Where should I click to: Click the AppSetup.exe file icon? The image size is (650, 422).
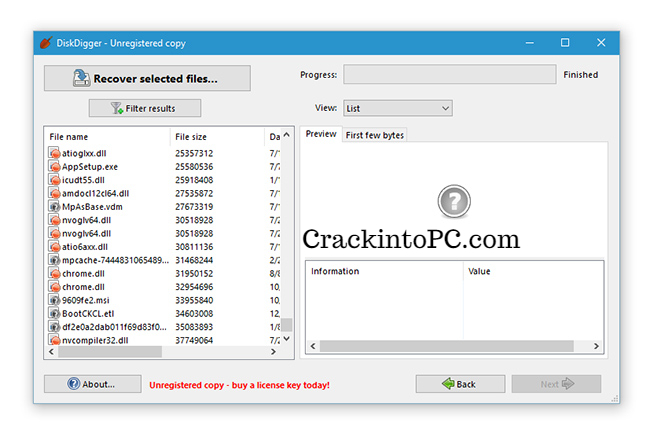54,166
